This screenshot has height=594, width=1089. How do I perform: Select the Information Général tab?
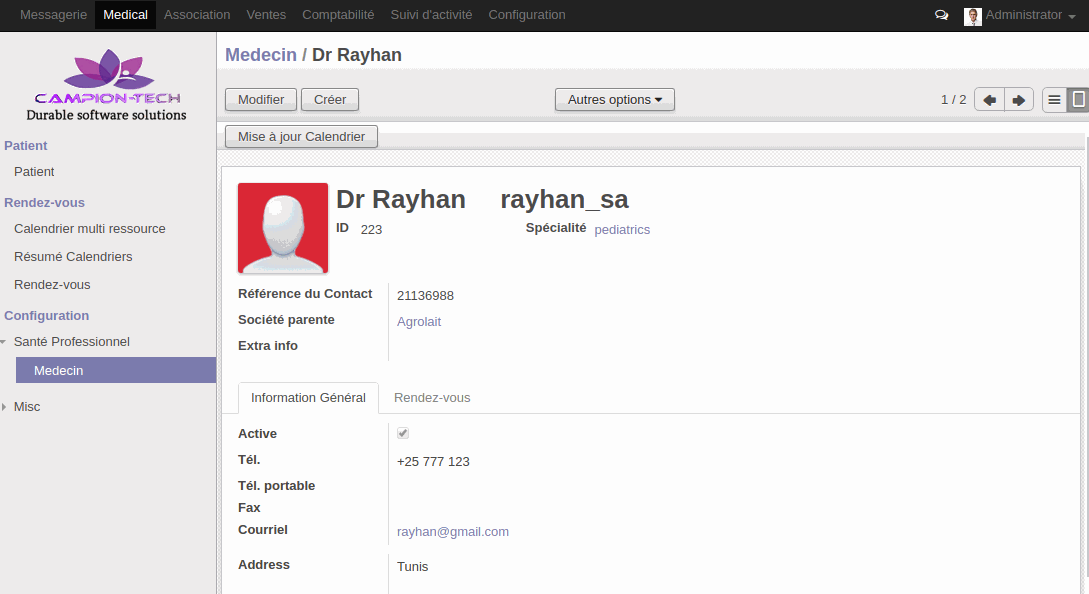308,397
